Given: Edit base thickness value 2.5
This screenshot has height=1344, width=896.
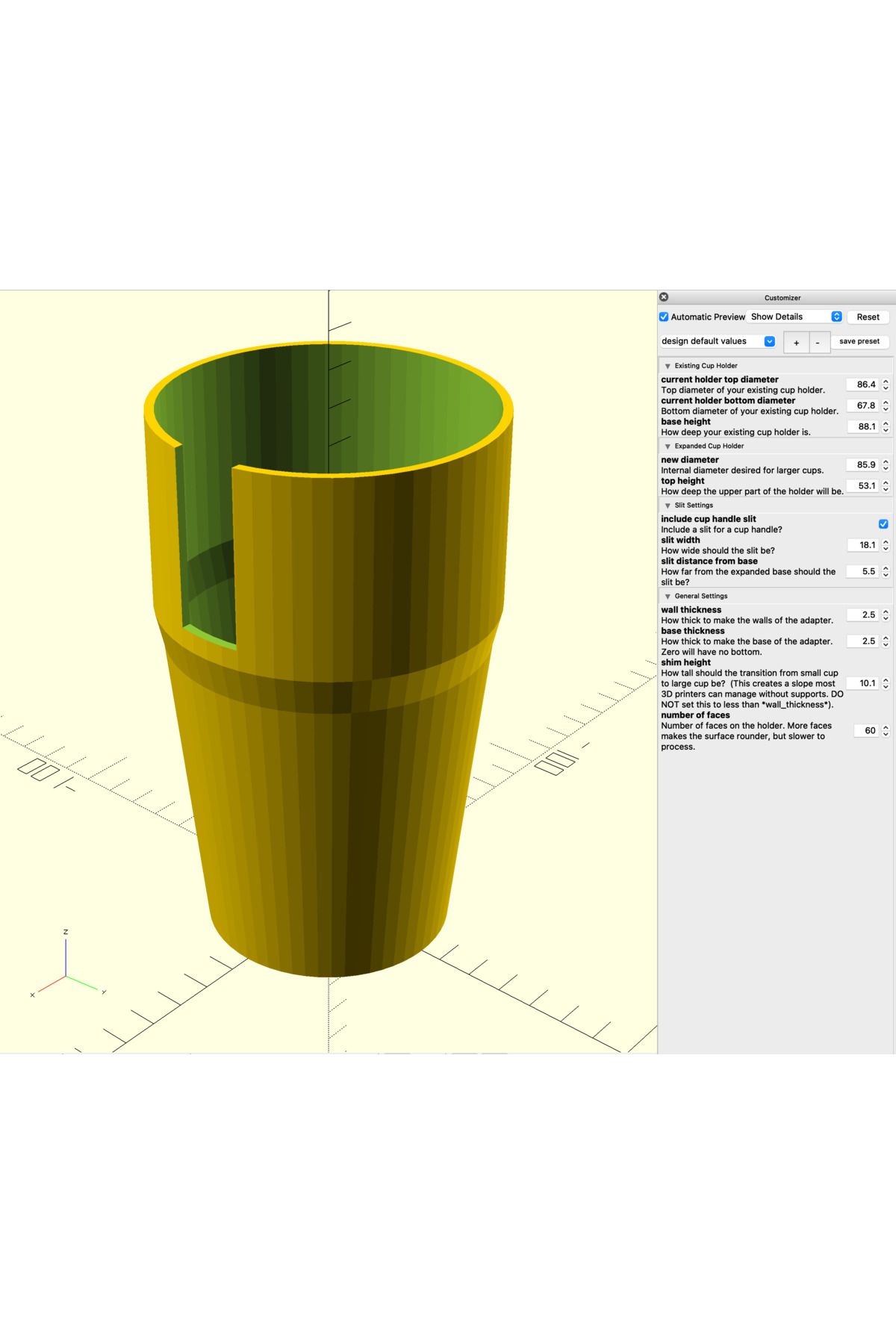Looking at the screenshot, I should [x=863, y=641].
